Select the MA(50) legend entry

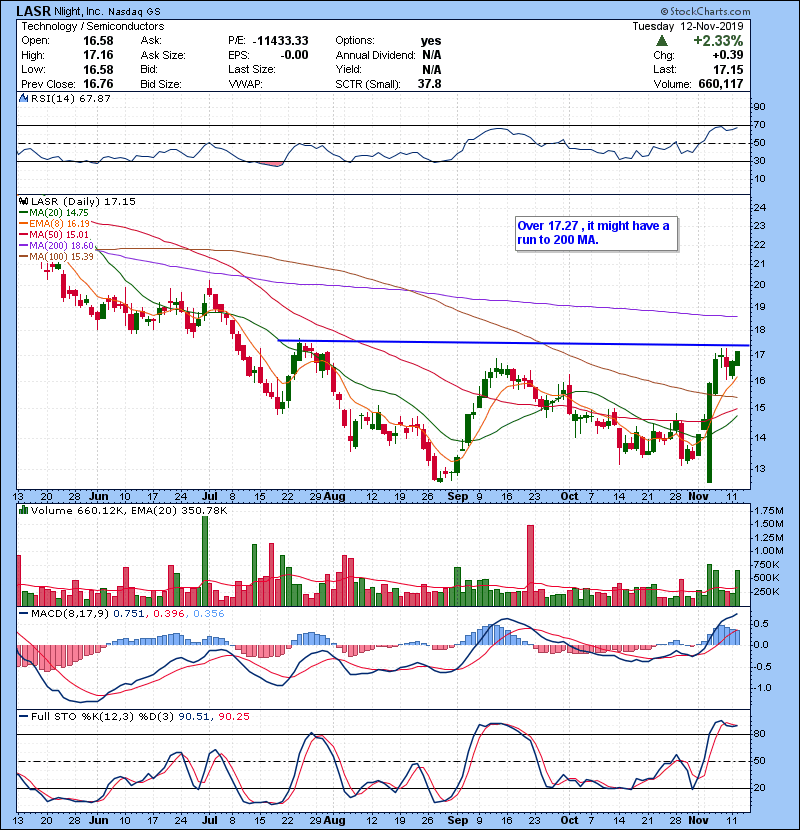(x=51, y=235)
